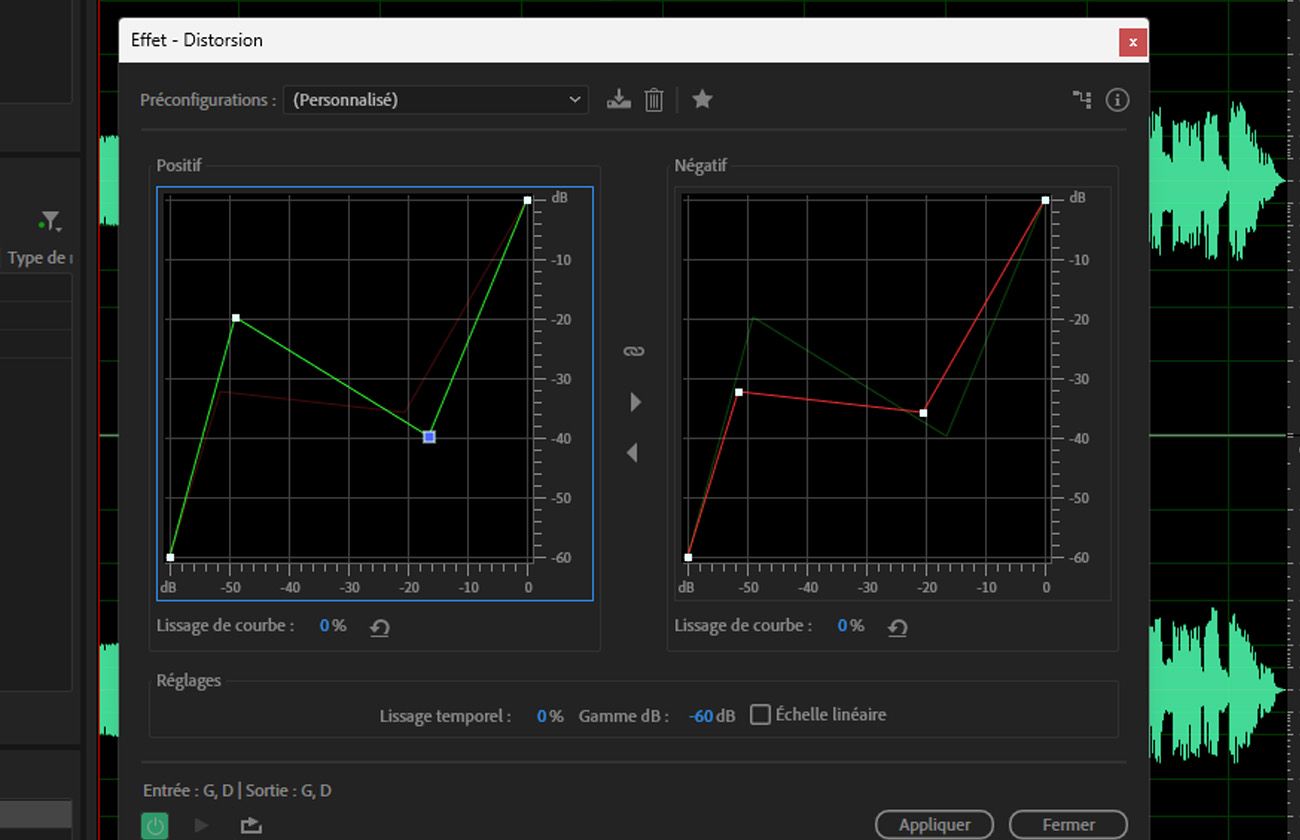Viewport: 1300px width, 840px height.
Task: Open the Préconfigurations dropdown
Action: click(x=436, y=99)
